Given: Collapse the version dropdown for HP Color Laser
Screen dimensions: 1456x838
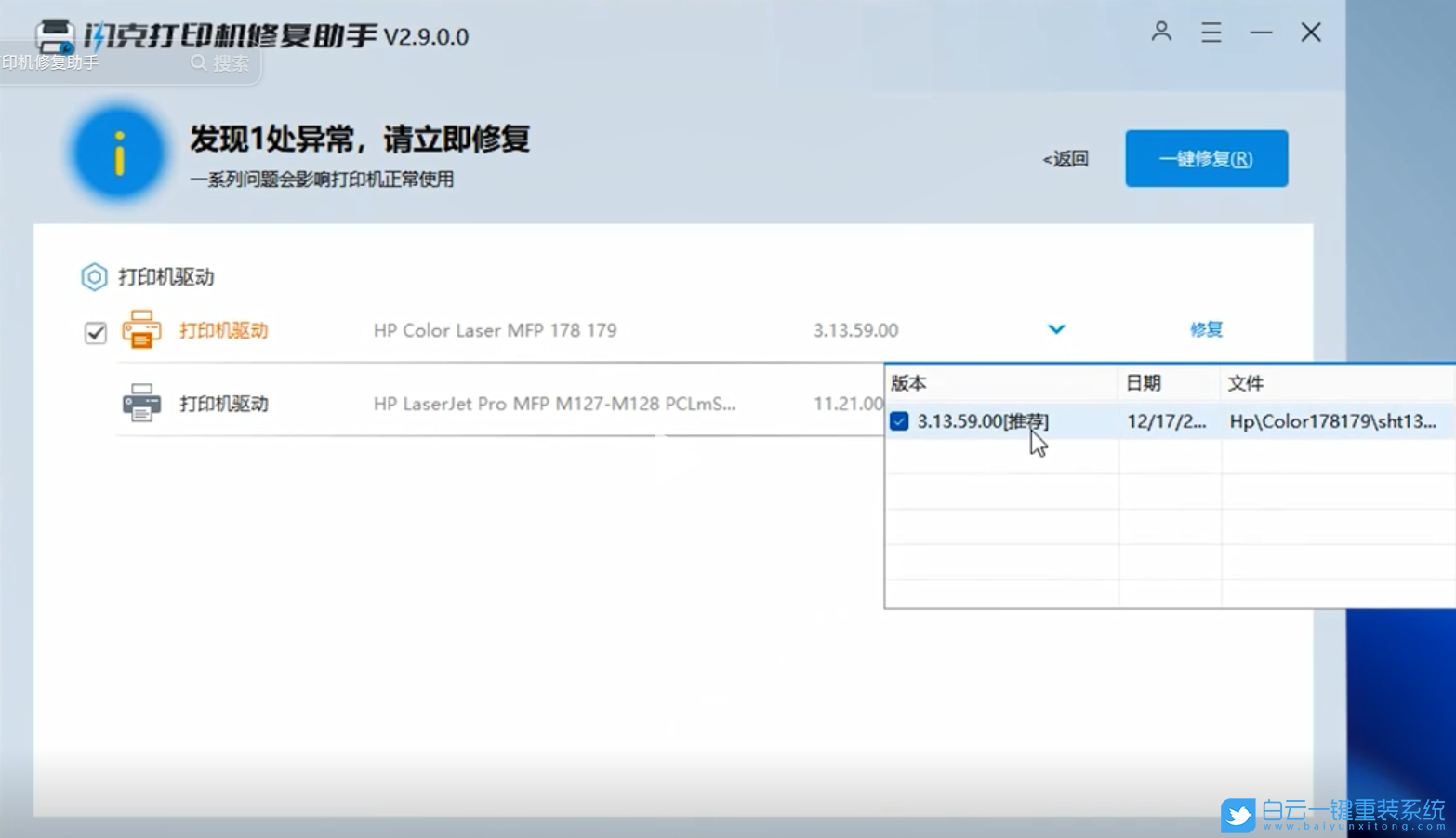Looking at the screenshot, I should click(x=1055, y=329).
